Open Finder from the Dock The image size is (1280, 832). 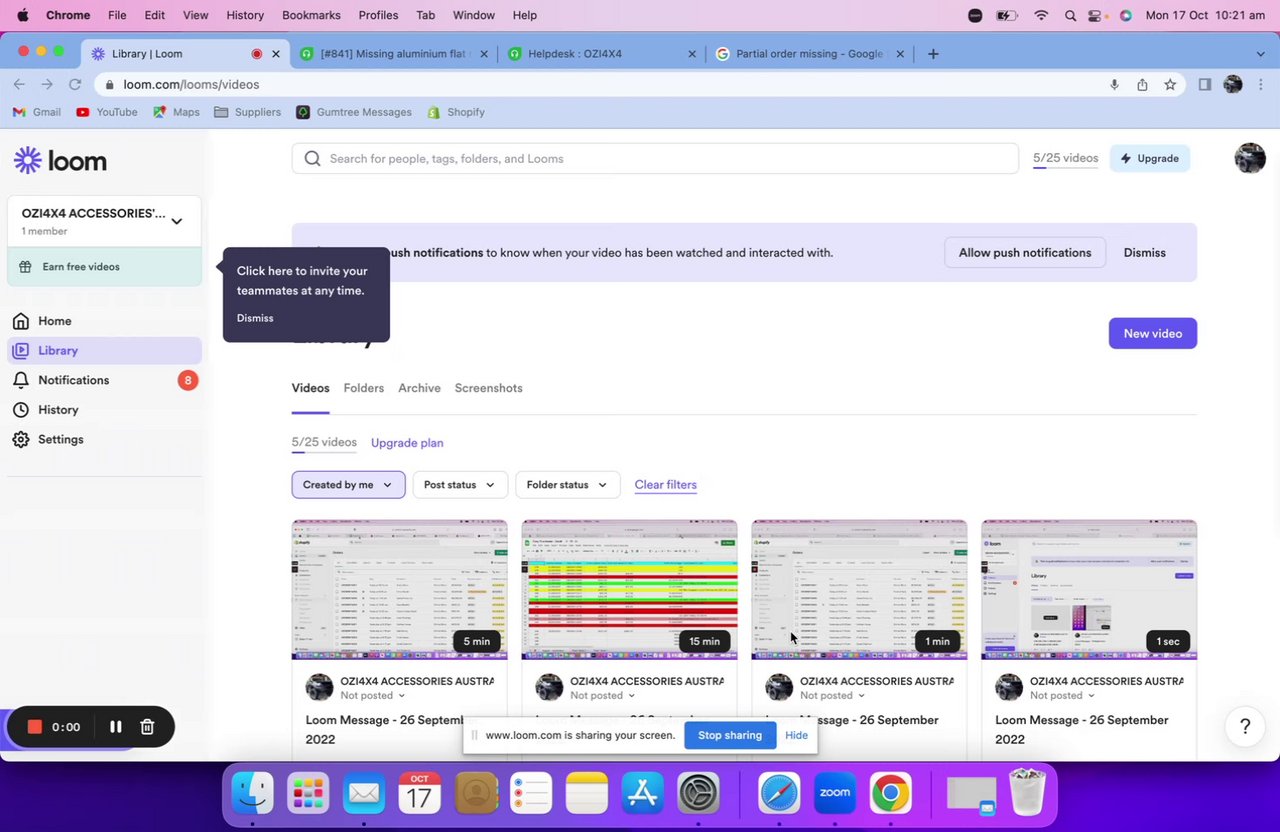pyautogui.click(x=252, y=795)
